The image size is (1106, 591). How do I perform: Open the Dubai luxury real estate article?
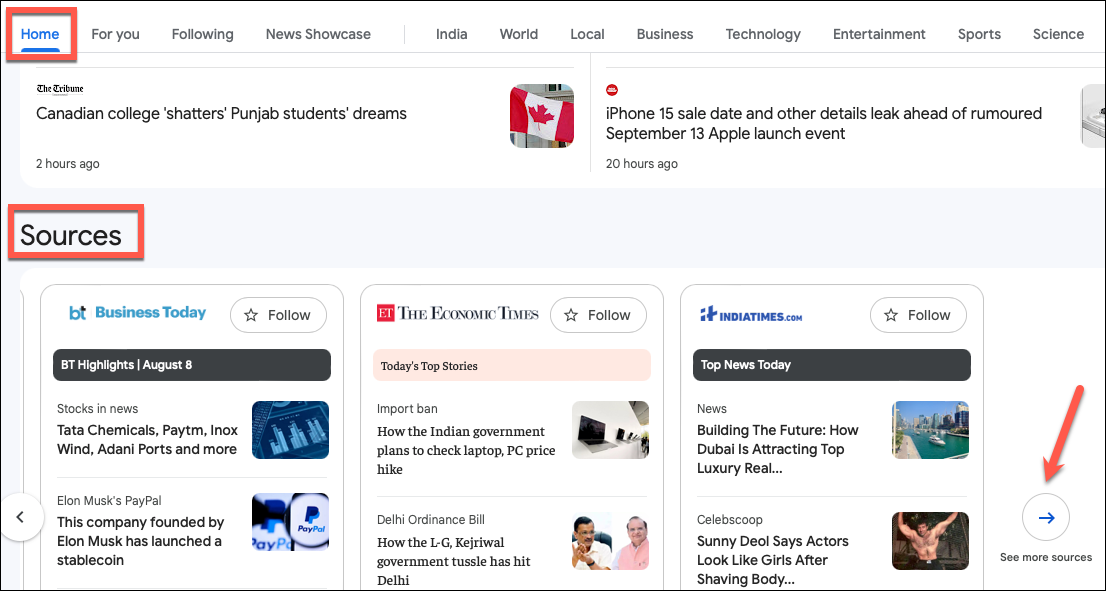[x=777, y=449]
